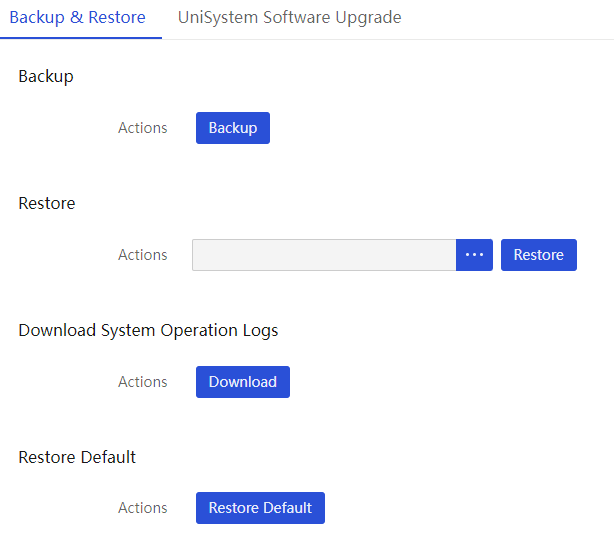
Task: Switch to UniSystem Software Upgrade tab
Action: point(289,18)
